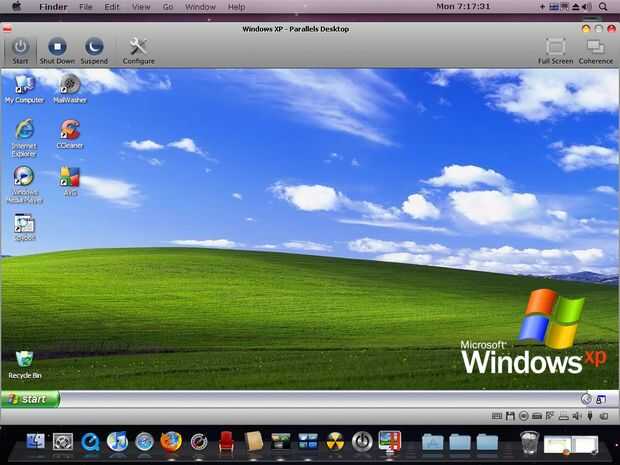Open the Go menu
620x465 pixels.
click(168, 7)
